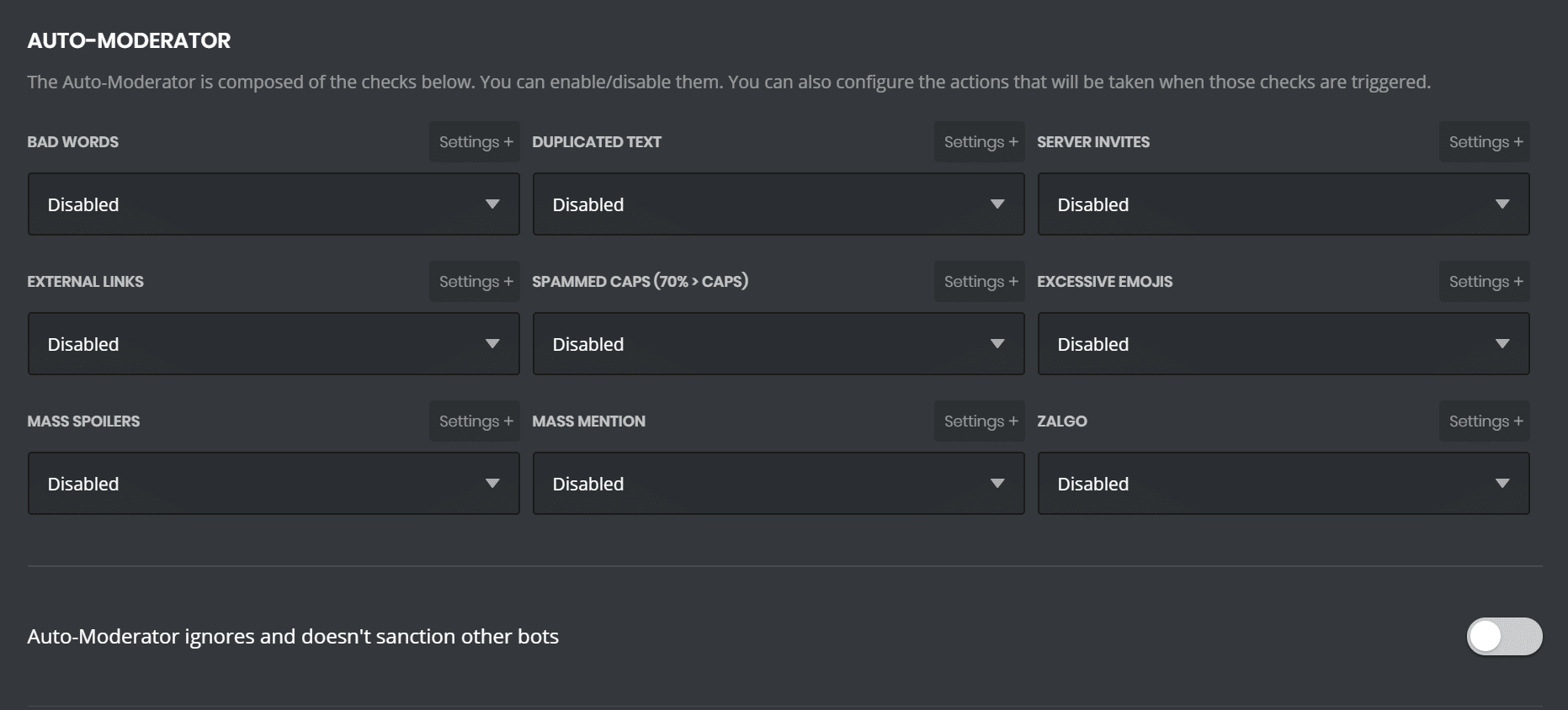Image resolution: width=1568 pixels, height=710 pixels.
Task: Click the Auto-Moderator ignores bots label text
Action: (293, 637)
